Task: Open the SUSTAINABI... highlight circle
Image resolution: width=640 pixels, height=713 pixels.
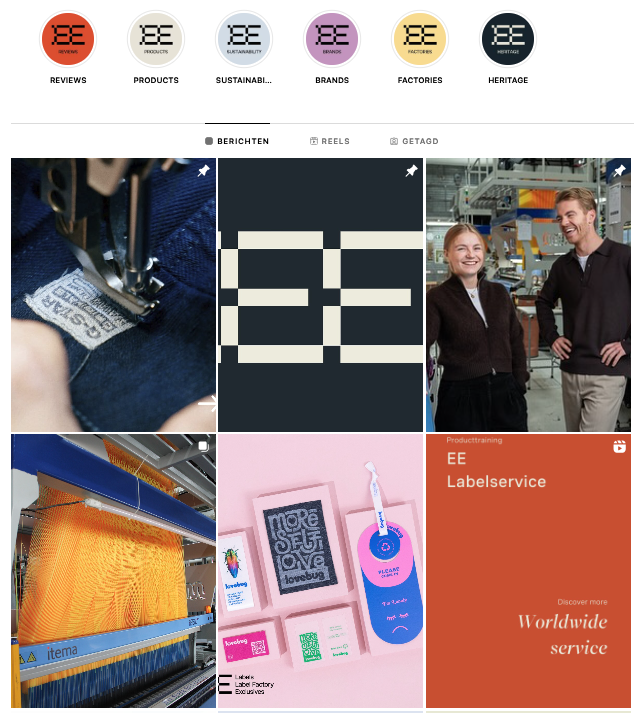Action: 244,39
